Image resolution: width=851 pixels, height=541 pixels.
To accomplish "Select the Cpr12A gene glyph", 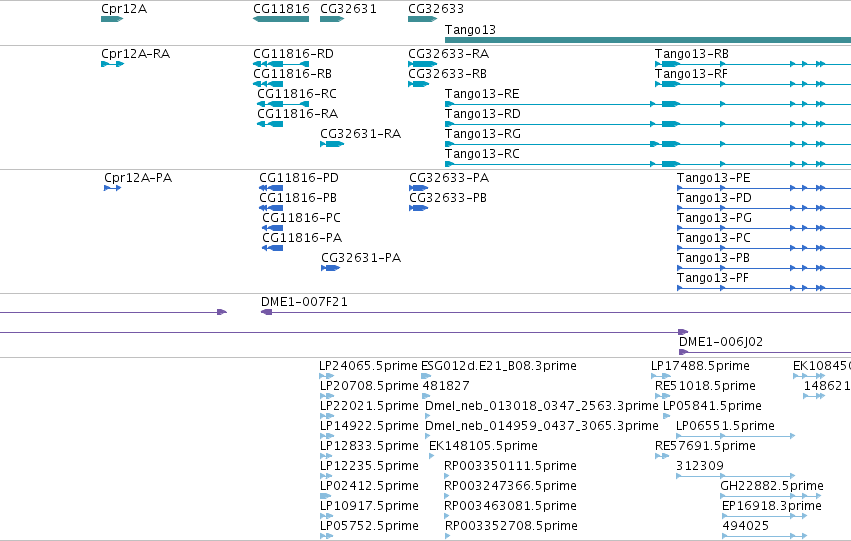I will pyautogui.click(x=112, y=19).
